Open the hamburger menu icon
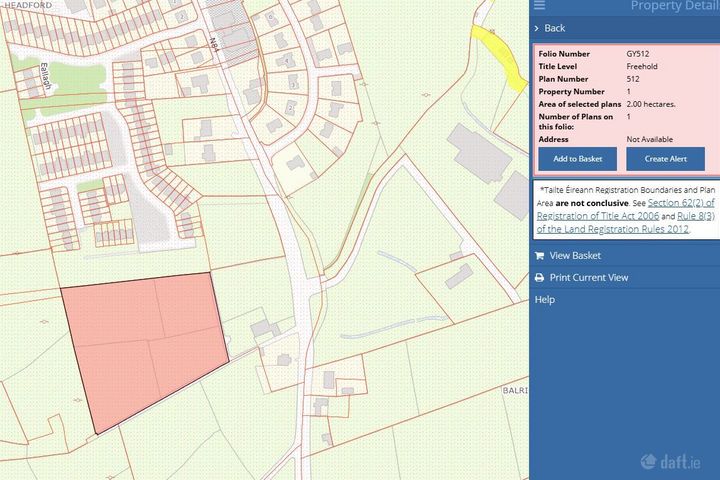 [x=540, y=6]
